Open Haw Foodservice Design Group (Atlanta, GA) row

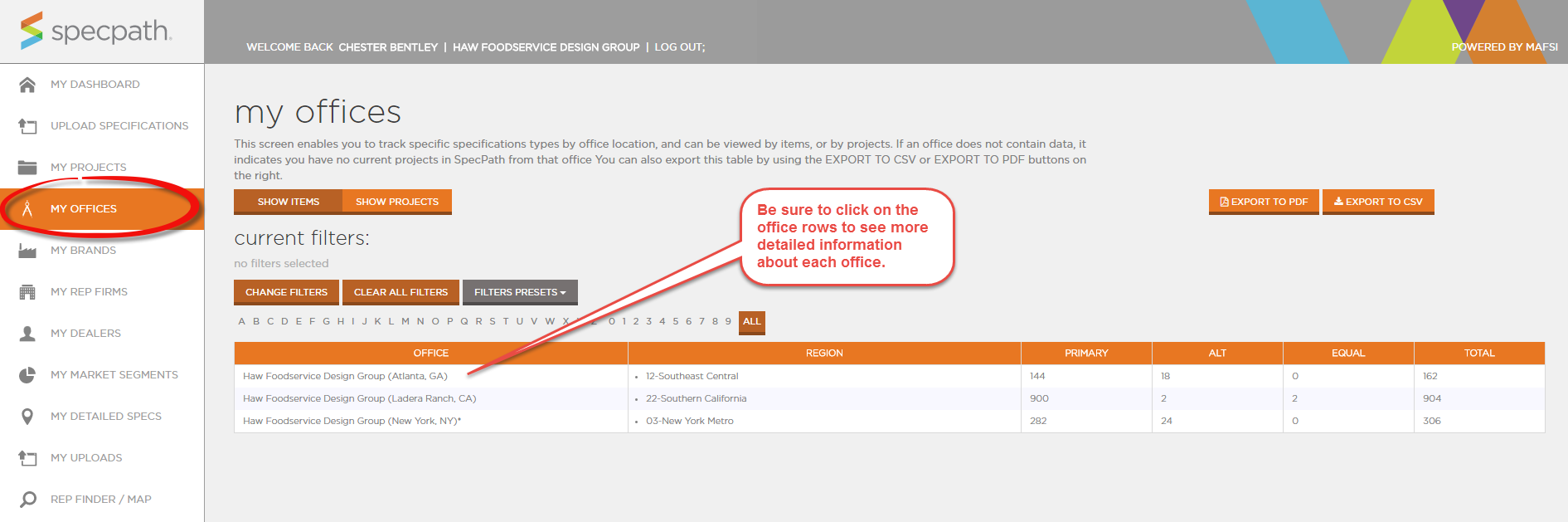tap(889, 376)
